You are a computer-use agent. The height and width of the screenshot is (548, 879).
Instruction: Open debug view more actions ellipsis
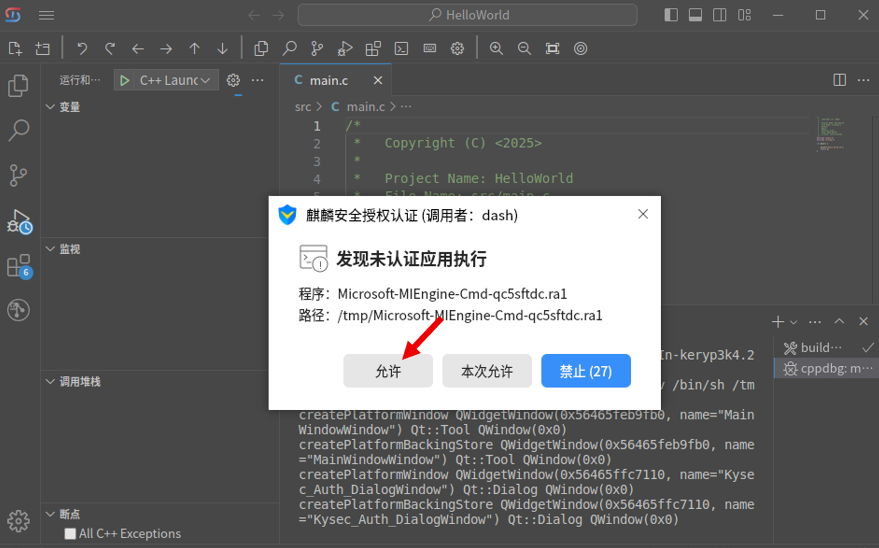[257, 81]
